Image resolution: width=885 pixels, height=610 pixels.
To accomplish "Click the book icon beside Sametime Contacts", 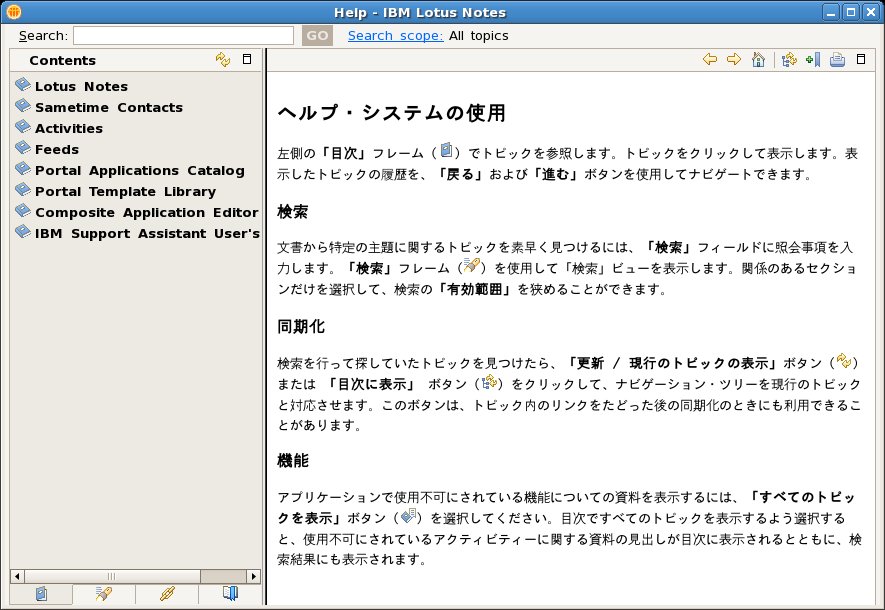I will (23, 106).
